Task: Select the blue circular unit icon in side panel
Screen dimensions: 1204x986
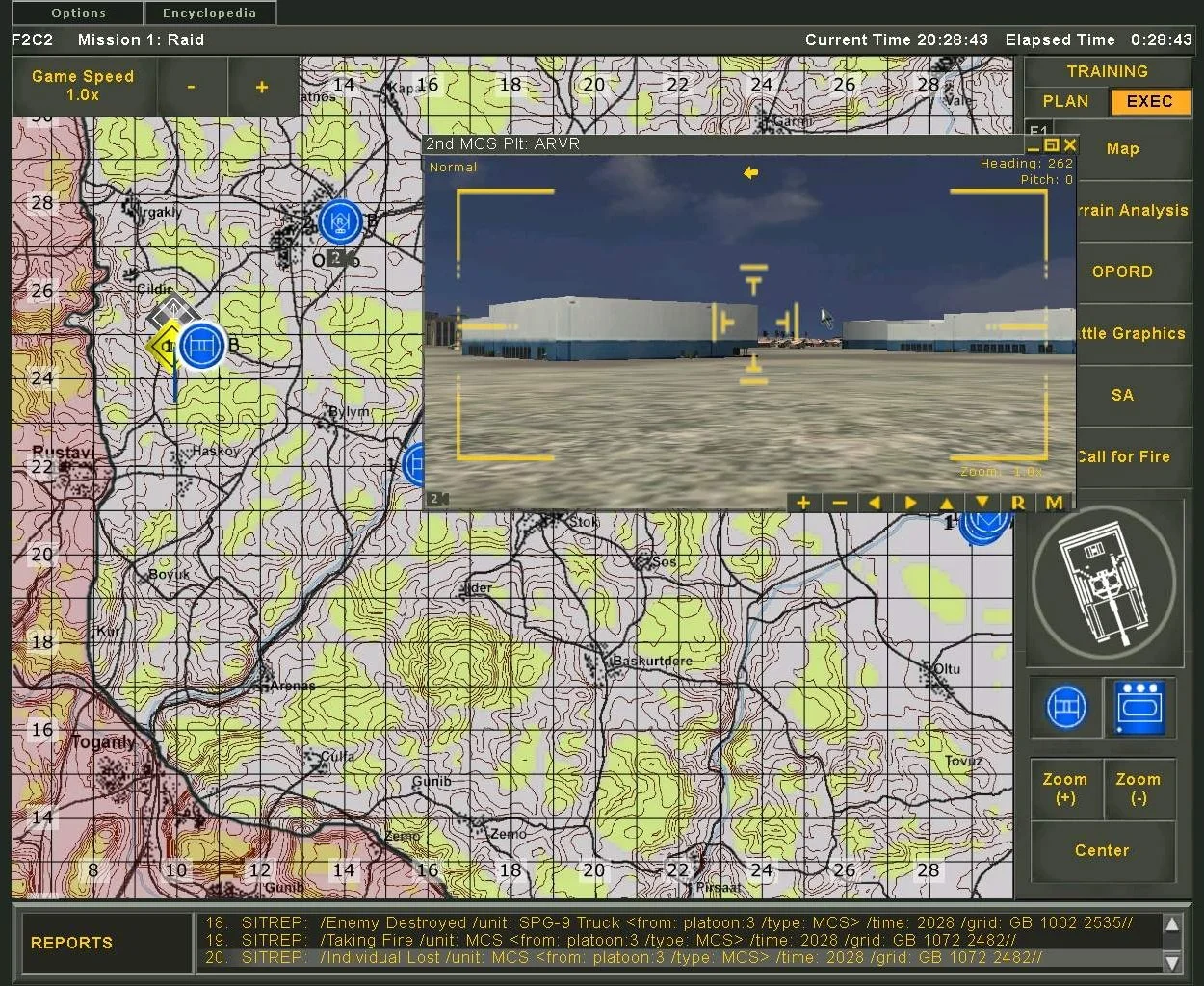Action: pyautogui.click(x=1065, y=708)
